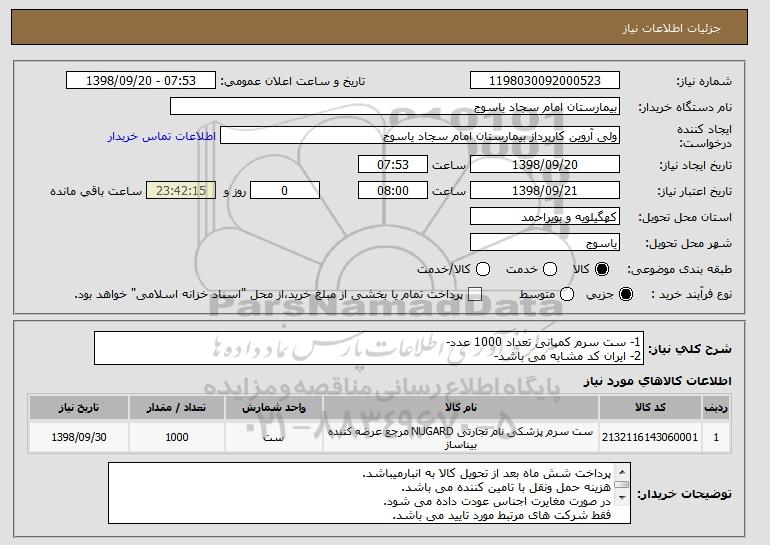Click the request creator field
The width and height of the screenshot is (770, 545).
(420, 136)
